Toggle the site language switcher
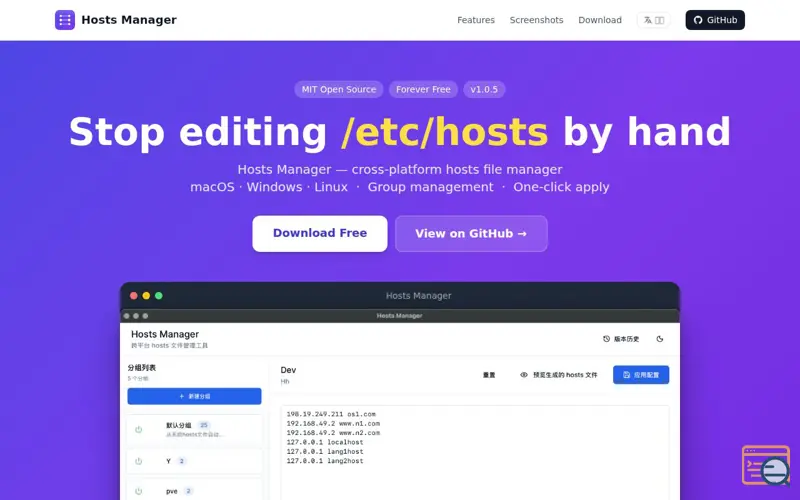 point(654,20)
